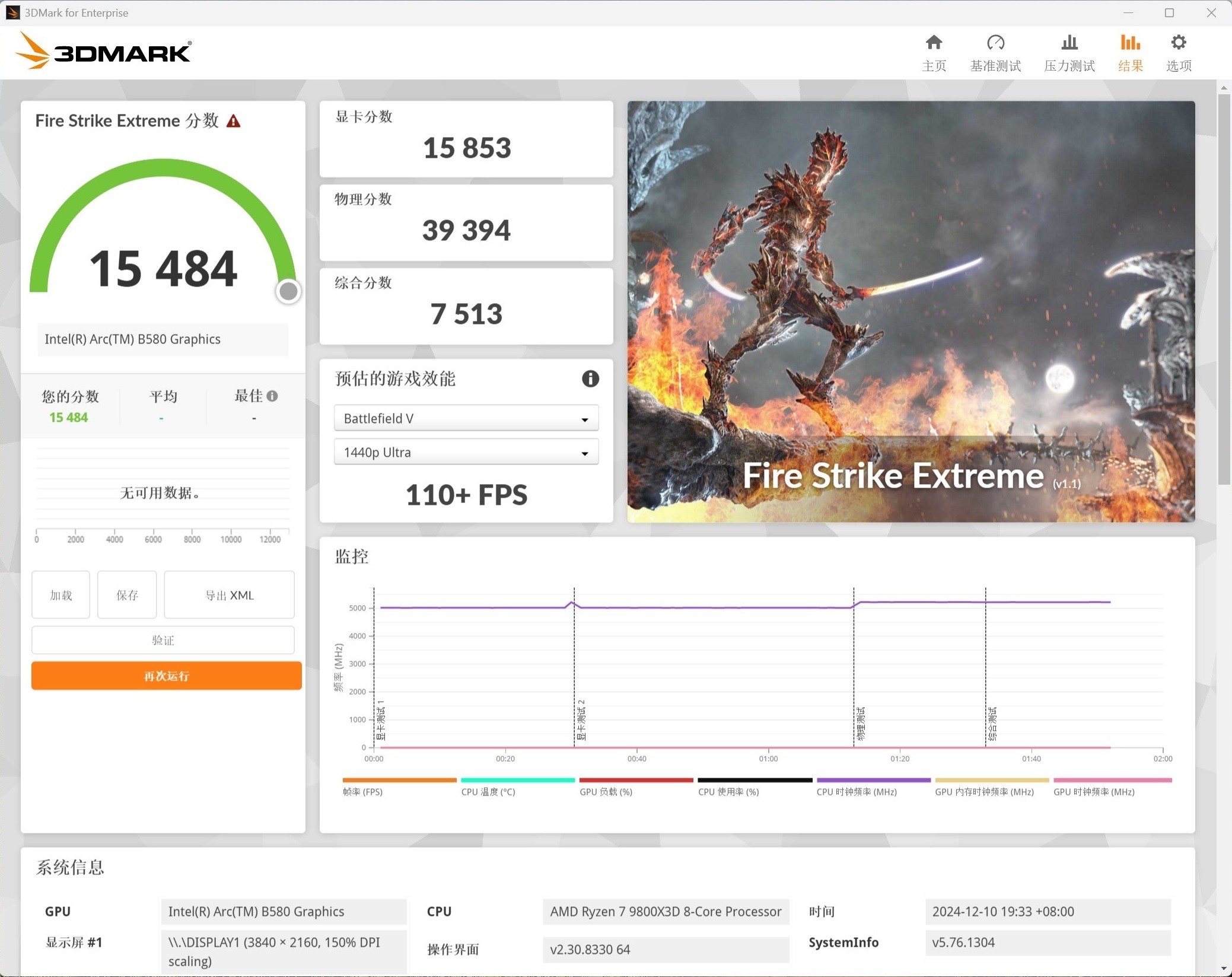Maximize the 3DMark window
1232x977 pixels.
pos(1169,12)
